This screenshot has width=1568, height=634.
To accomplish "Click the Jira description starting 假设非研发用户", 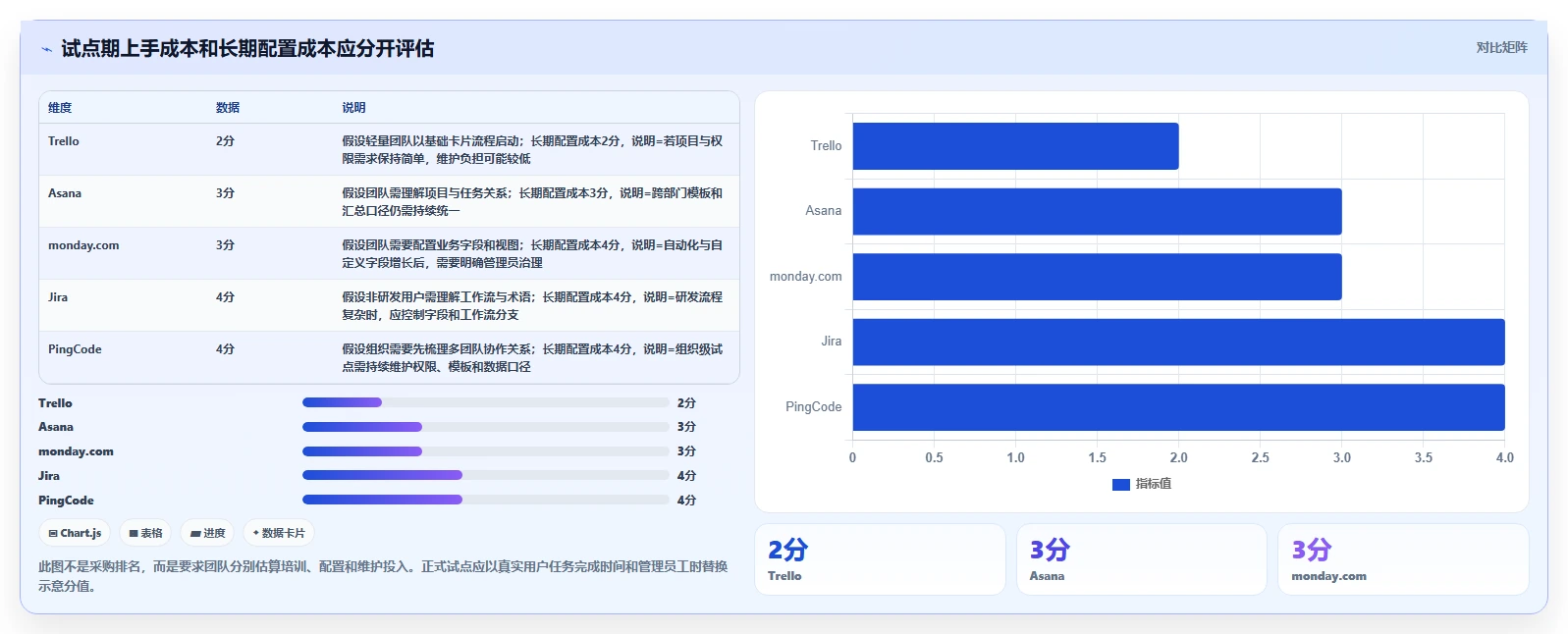I will coord(532,306).
